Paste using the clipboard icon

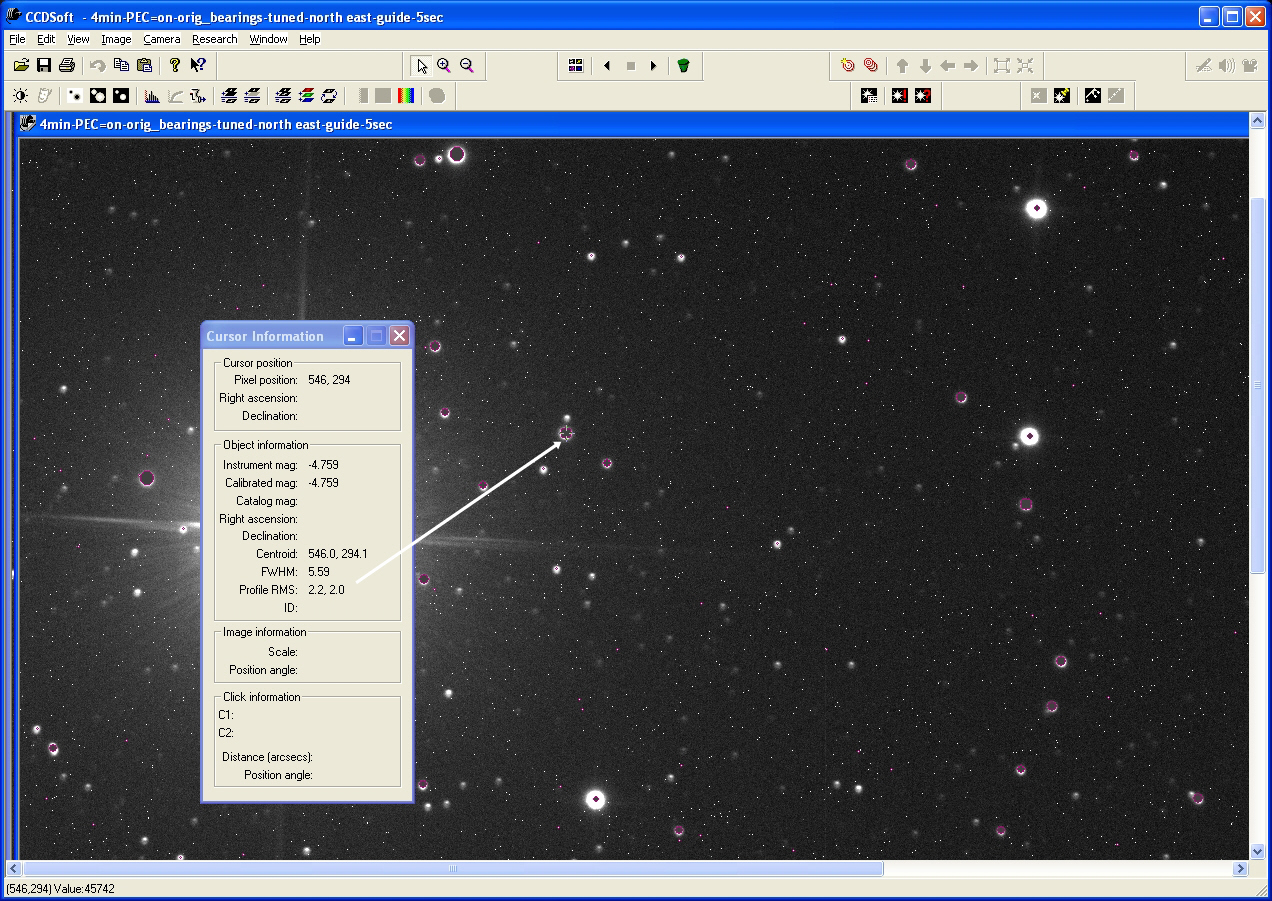144,65
